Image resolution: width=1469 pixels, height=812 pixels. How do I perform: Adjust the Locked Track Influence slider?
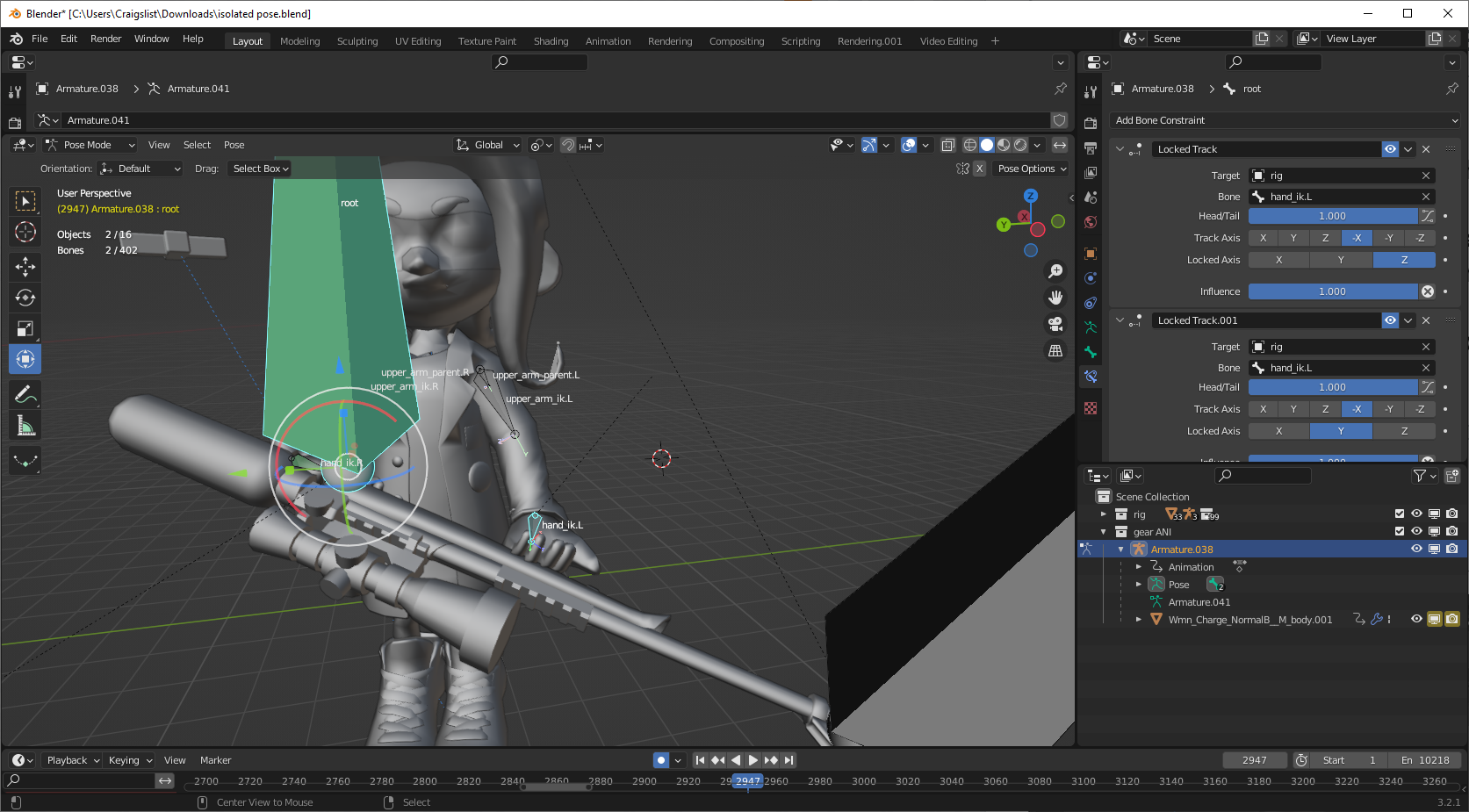1332,291
